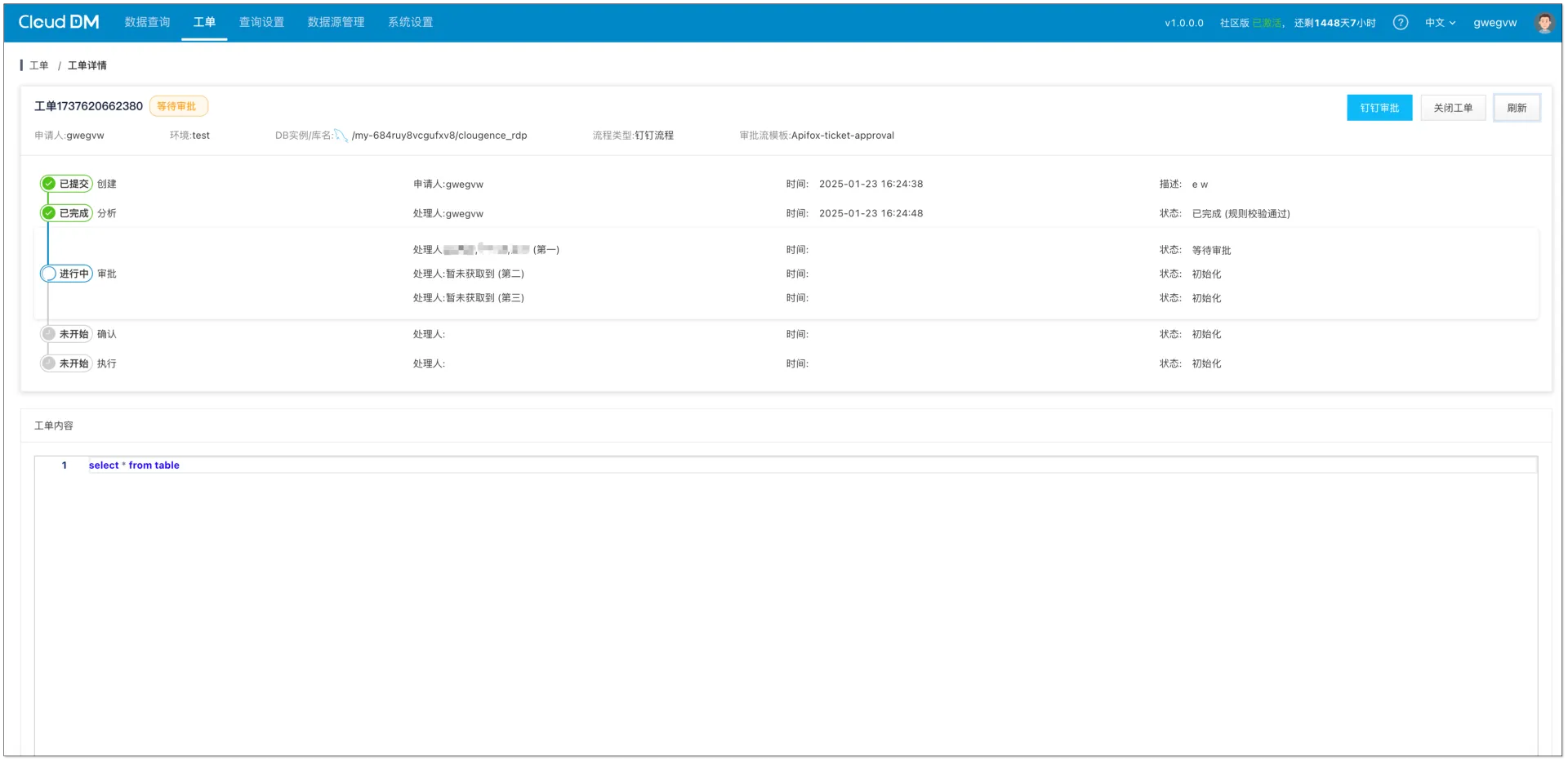Image resolution: width=1568 pixels, height=762 pixels.
Task: Open the gwegvw user menu
Action: [1494, 23]
